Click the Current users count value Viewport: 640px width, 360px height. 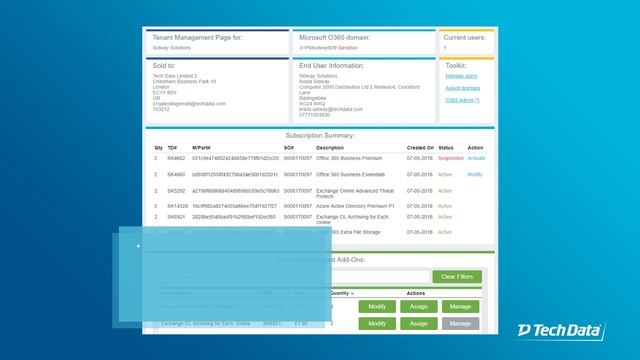(x=445, y=48)
